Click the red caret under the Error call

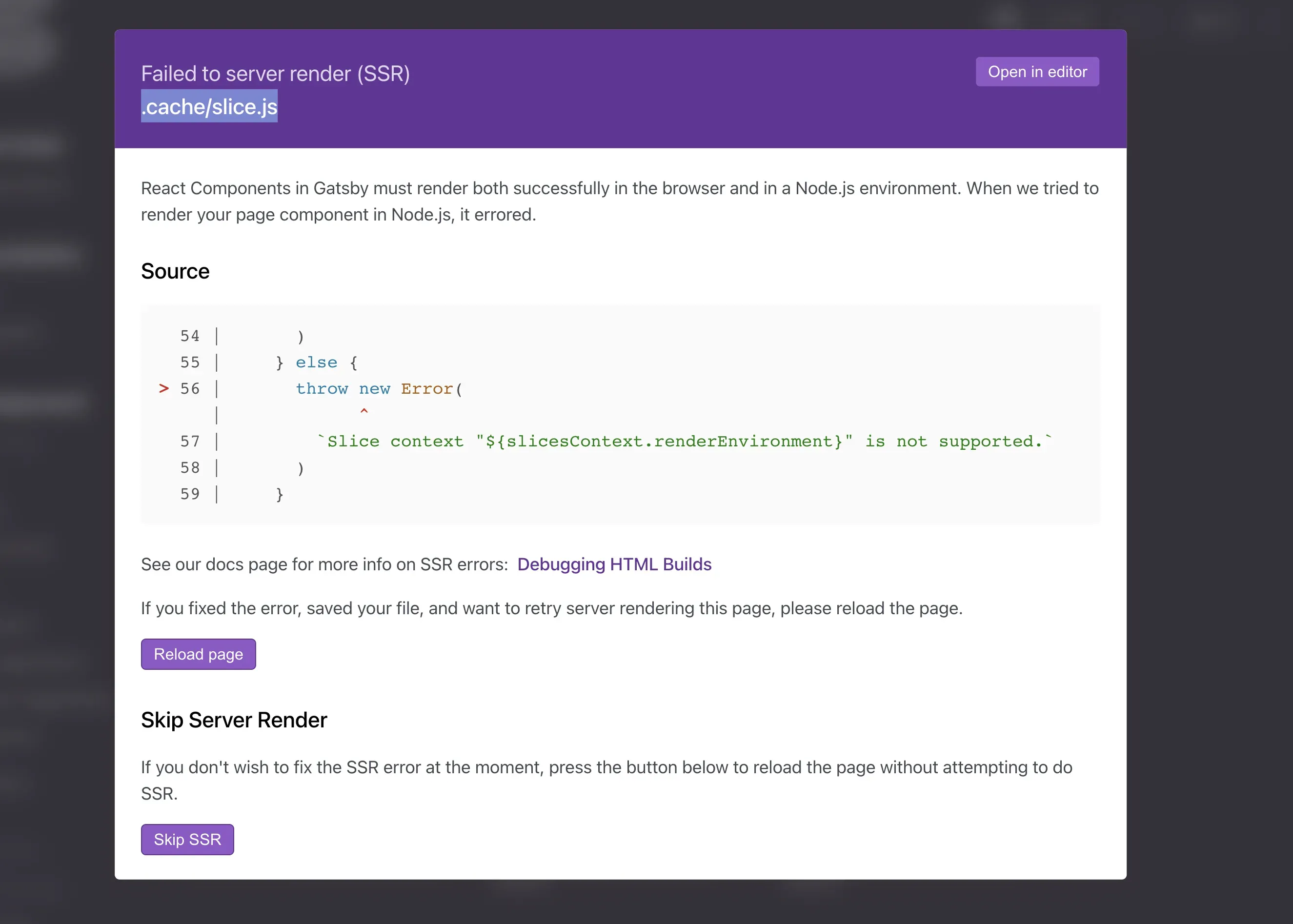[x=364, y=411]
